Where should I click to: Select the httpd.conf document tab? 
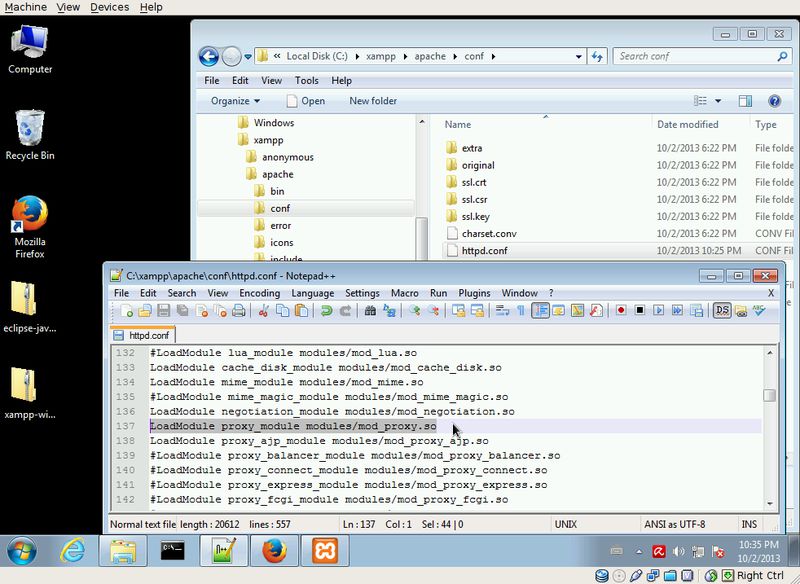142,335
